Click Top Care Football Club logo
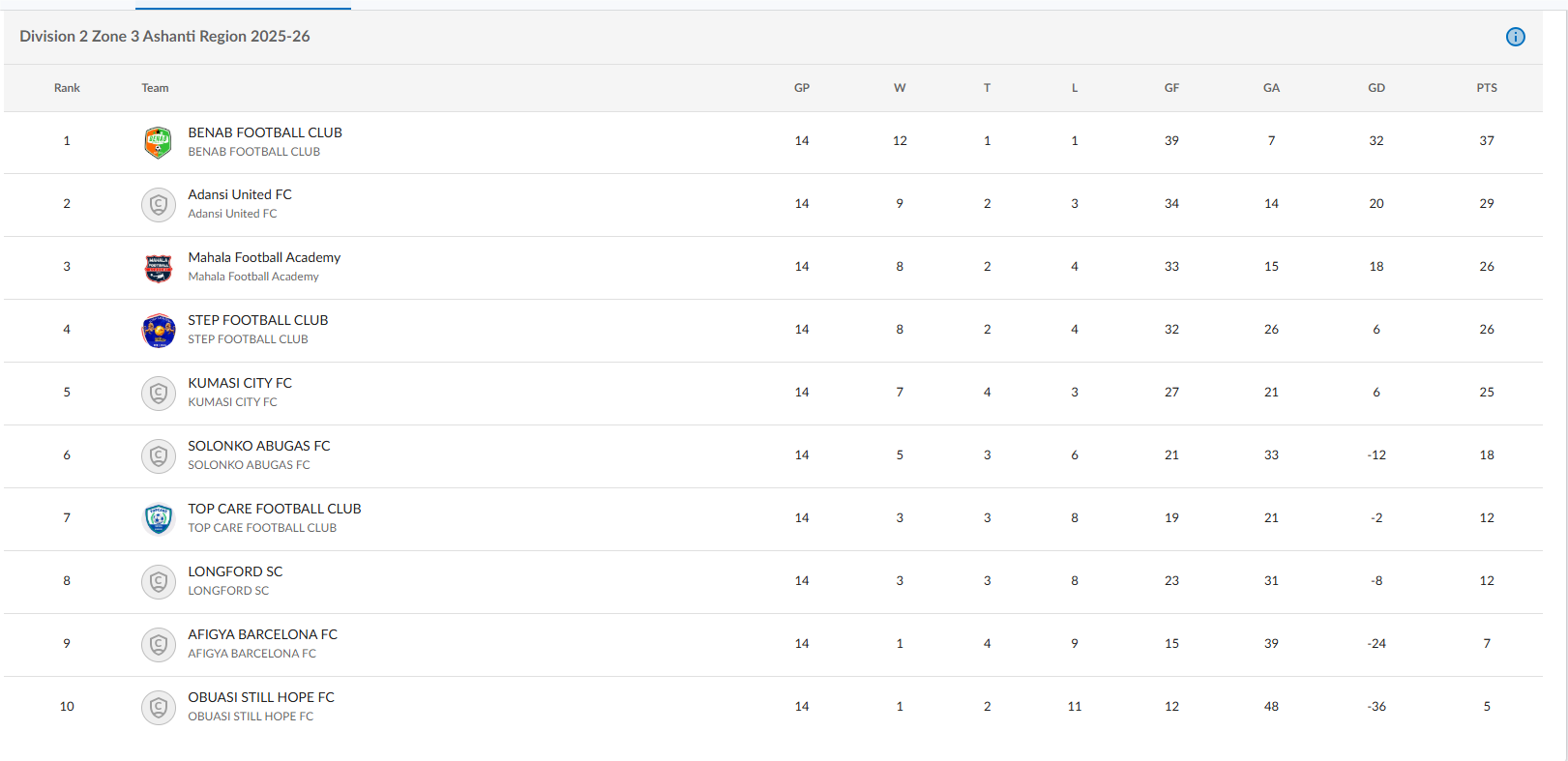 tap(158, 519)
